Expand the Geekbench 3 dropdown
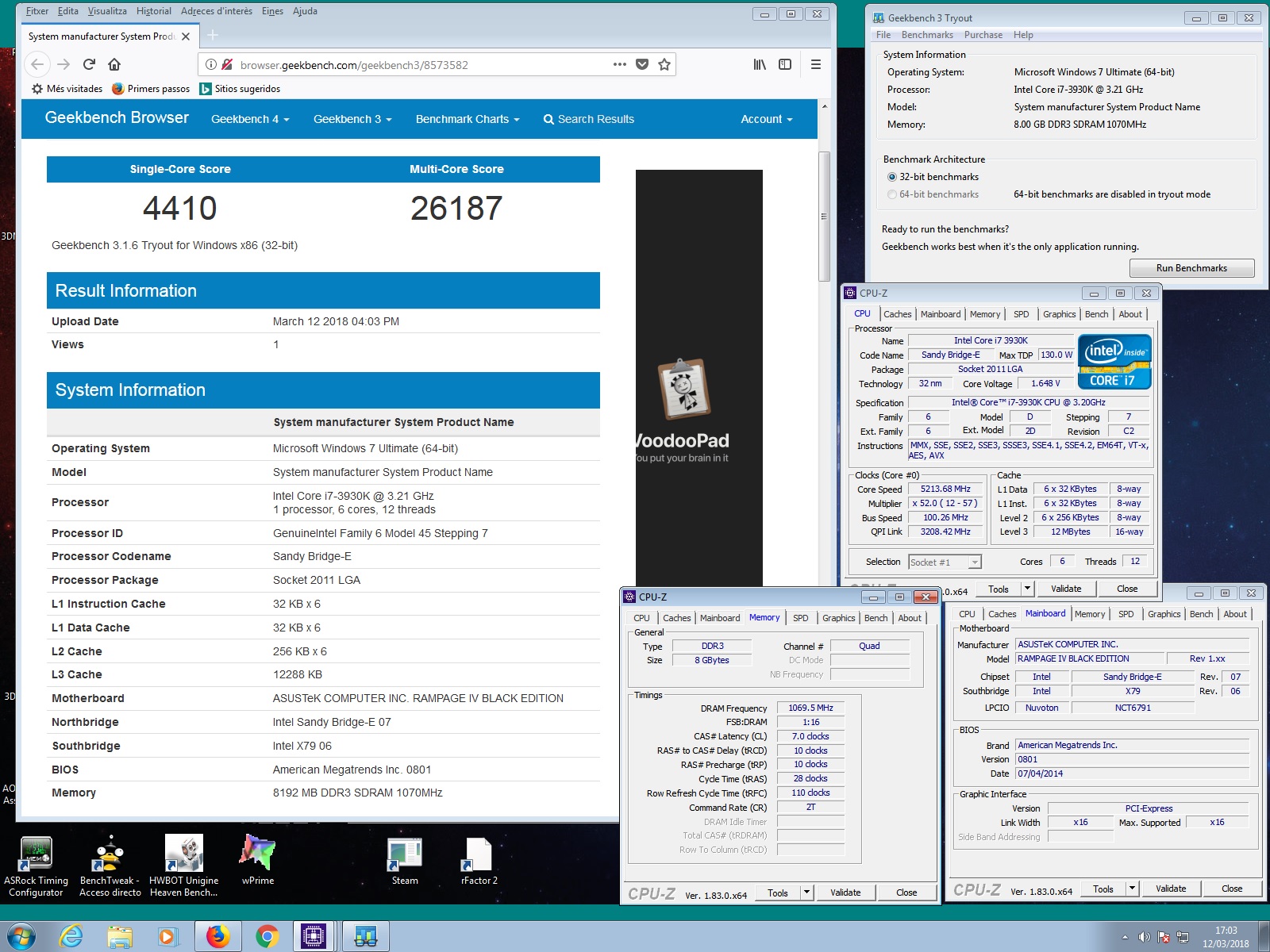 tap(352, 119)
